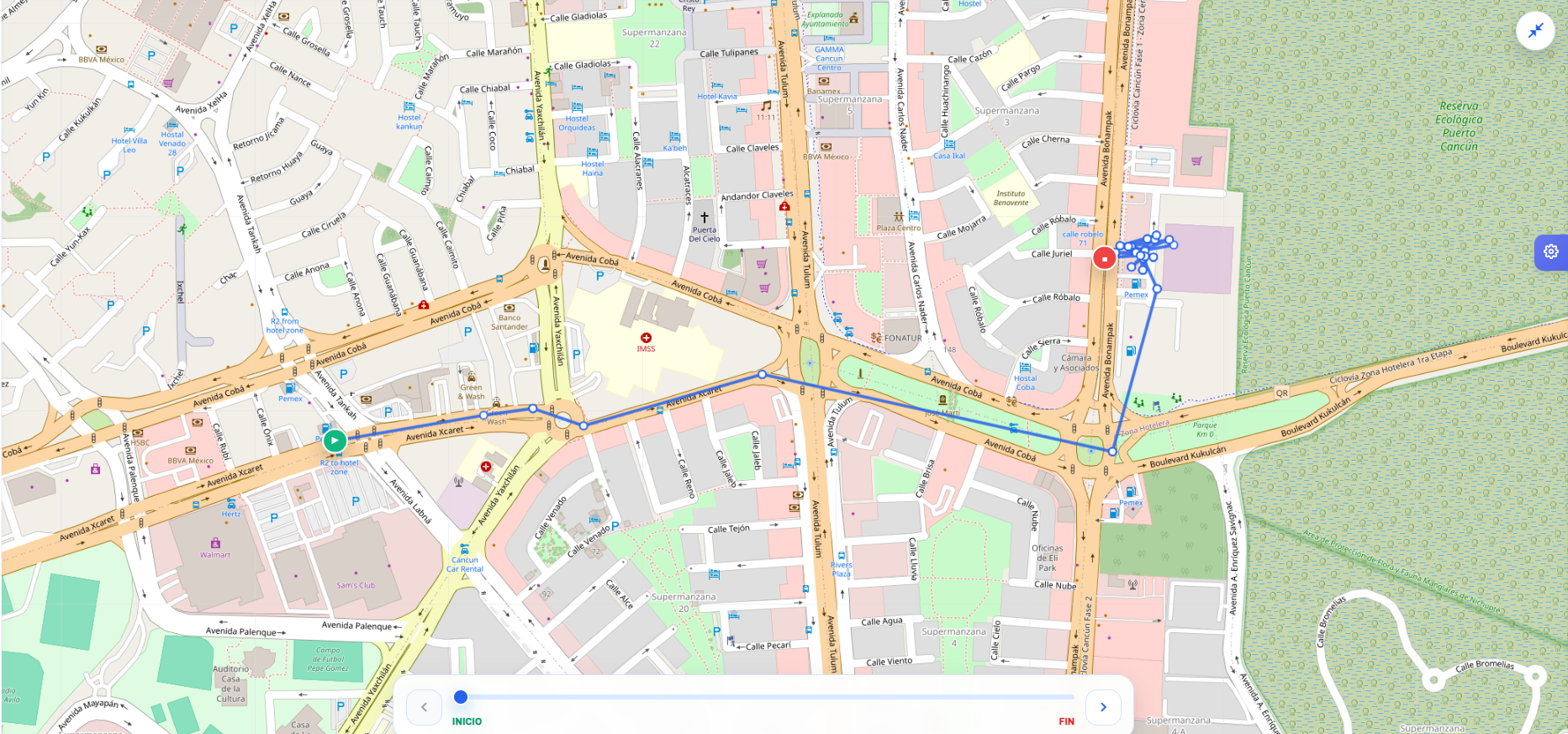Click the Oficinas de Eli Park label
The height and width of the screenshot is (734, 1568).
click(x=1048, y=557)
